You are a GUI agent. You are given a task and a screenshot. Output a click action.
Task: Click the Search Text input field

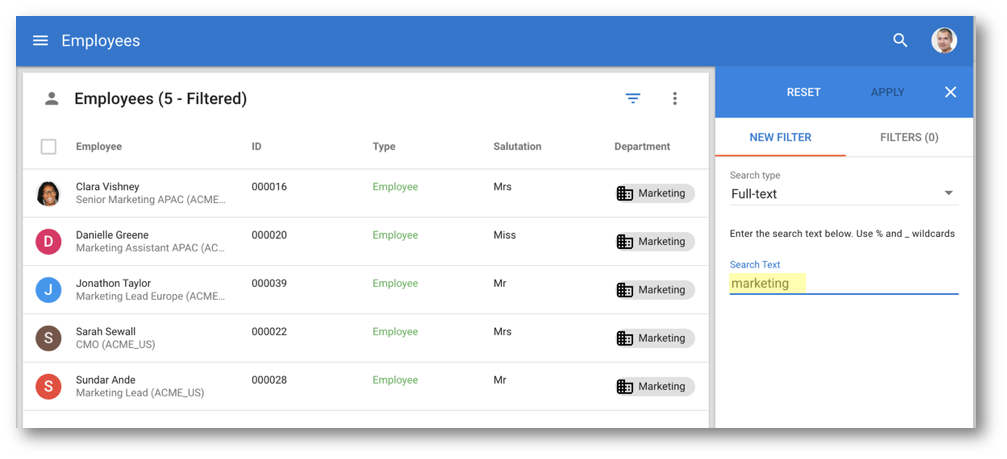click(x=844, y=283)
